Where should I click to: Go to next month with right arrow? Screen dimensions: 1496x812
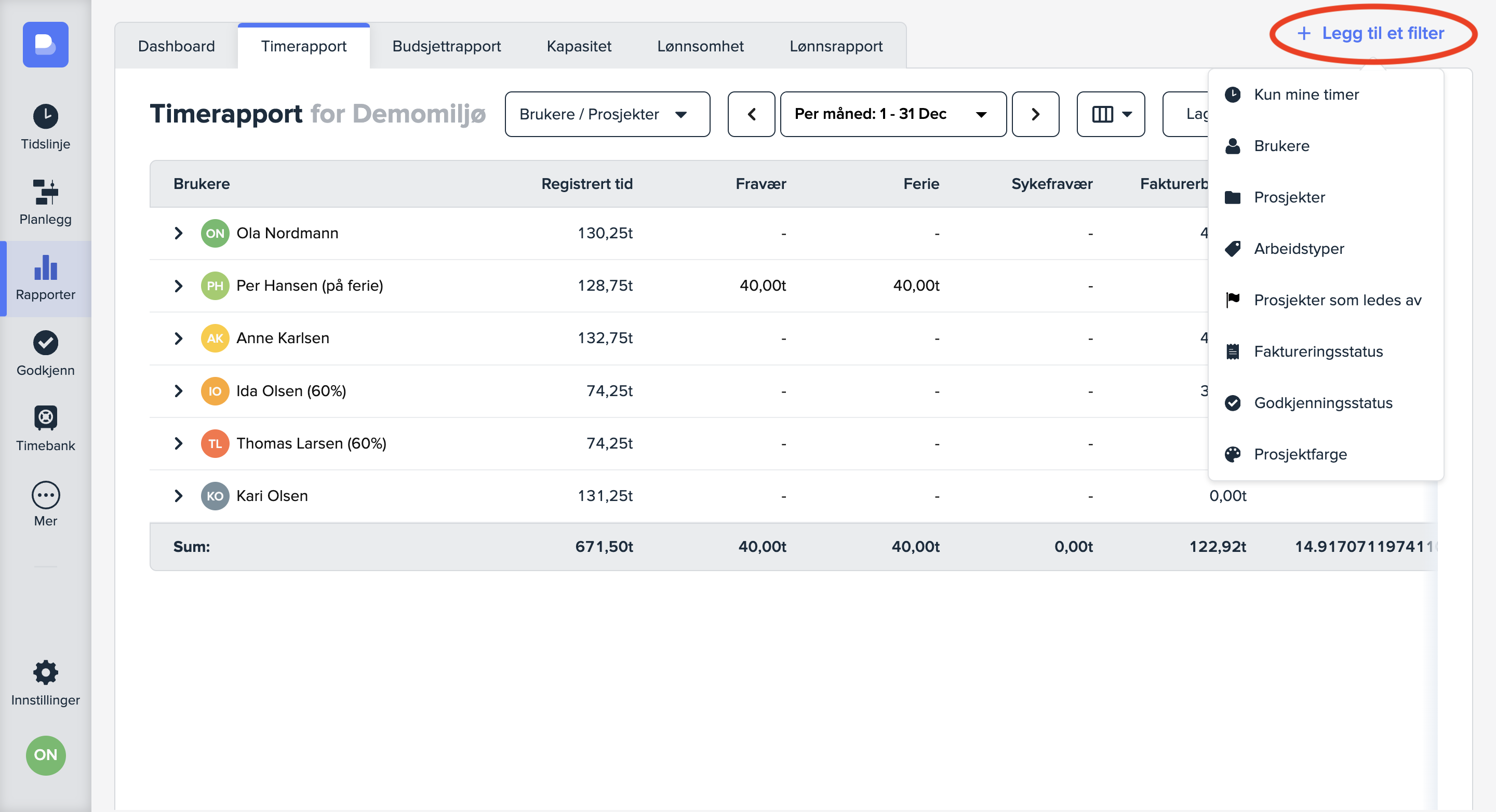[1035, 114]
